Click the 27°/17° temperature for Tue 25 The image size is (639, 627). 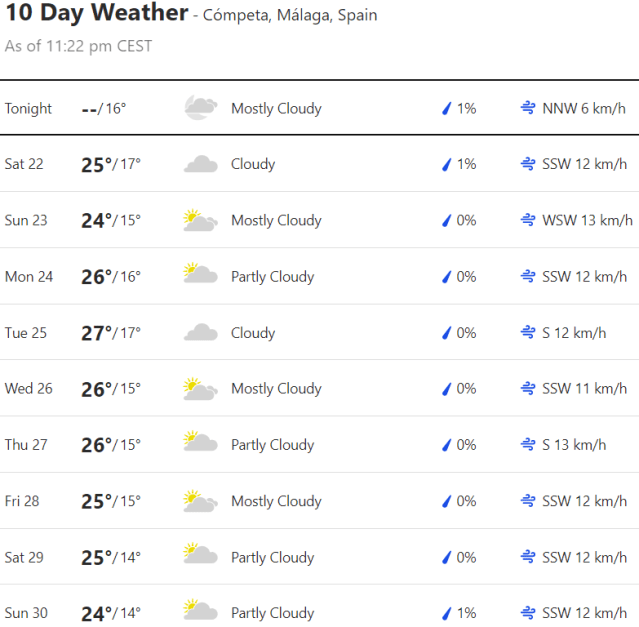(111, 333)
